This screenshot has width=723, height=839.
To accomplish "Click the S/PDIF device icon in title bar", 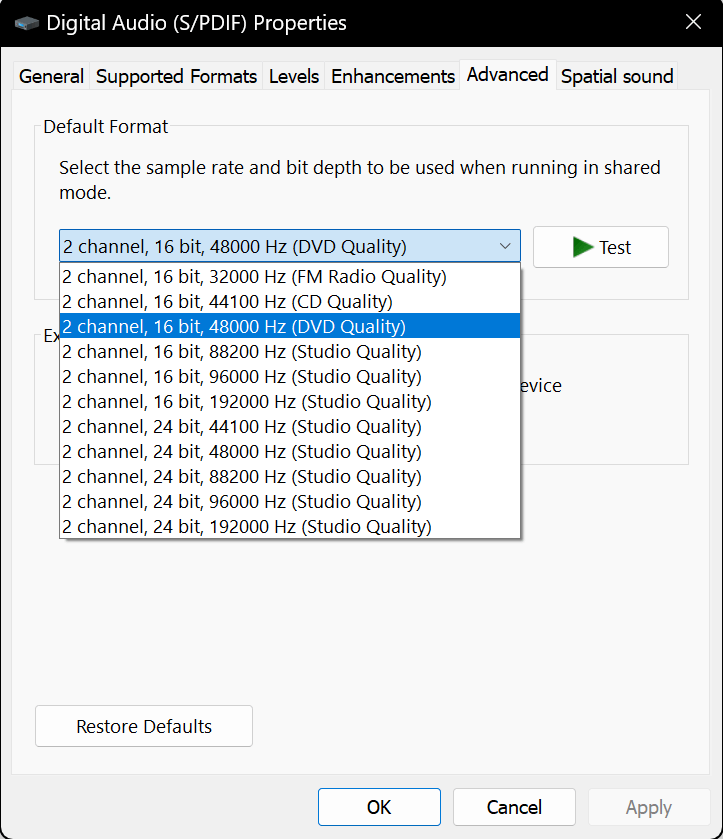I will [26, 24].
